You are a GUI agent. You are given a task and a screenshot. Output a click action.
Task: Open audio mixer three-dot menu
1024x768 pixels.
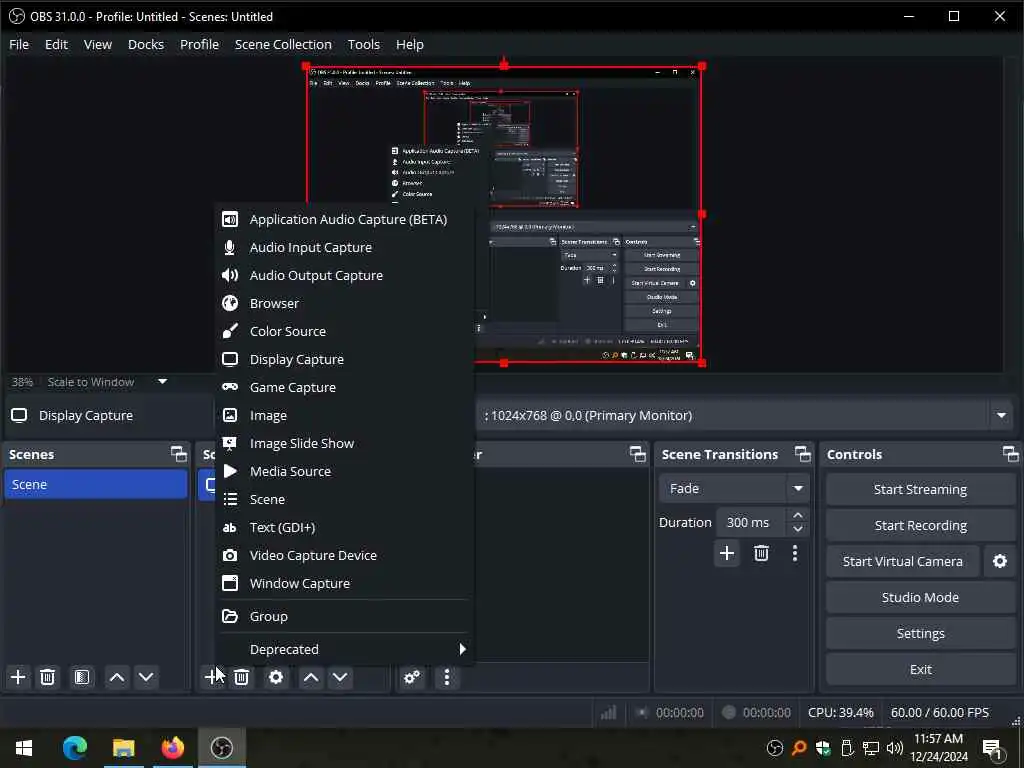(447, 677)
